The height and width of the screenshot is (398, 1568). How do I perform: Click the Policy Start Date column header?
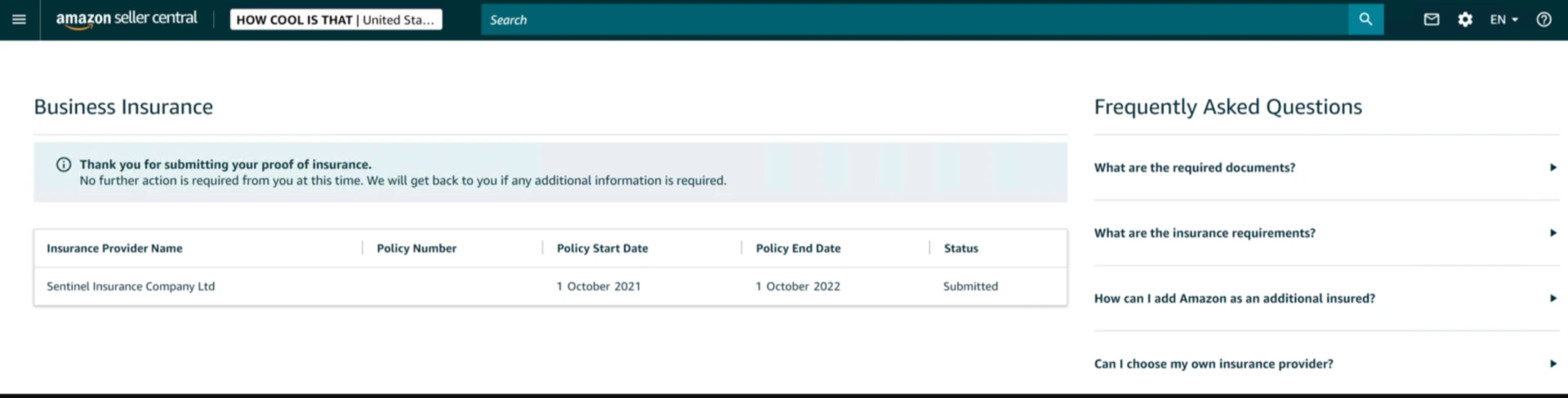point(602,248)
